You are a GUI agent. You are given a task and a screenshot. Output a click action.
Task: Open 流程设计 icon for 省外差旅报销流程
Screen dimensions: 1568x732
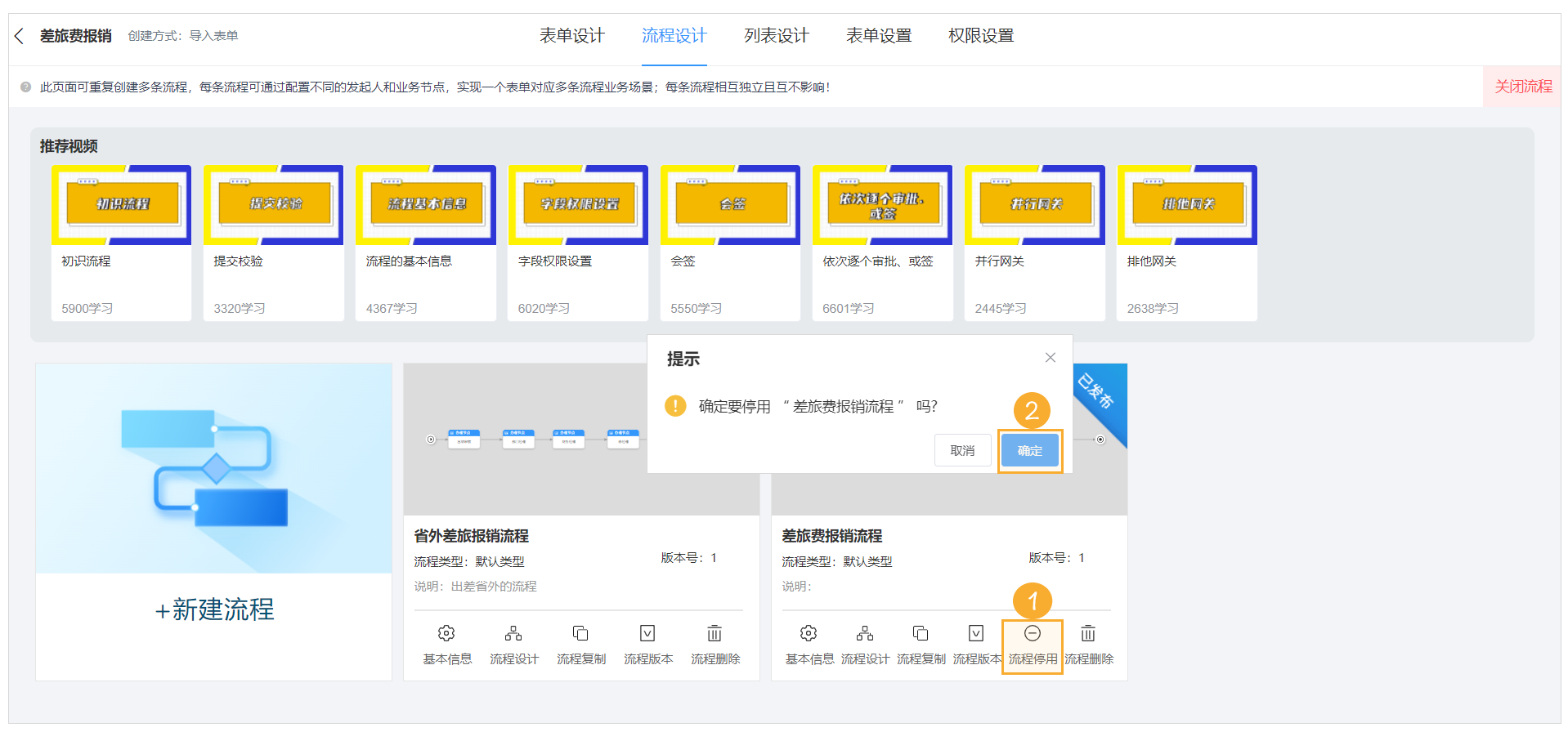click(513, 634)
